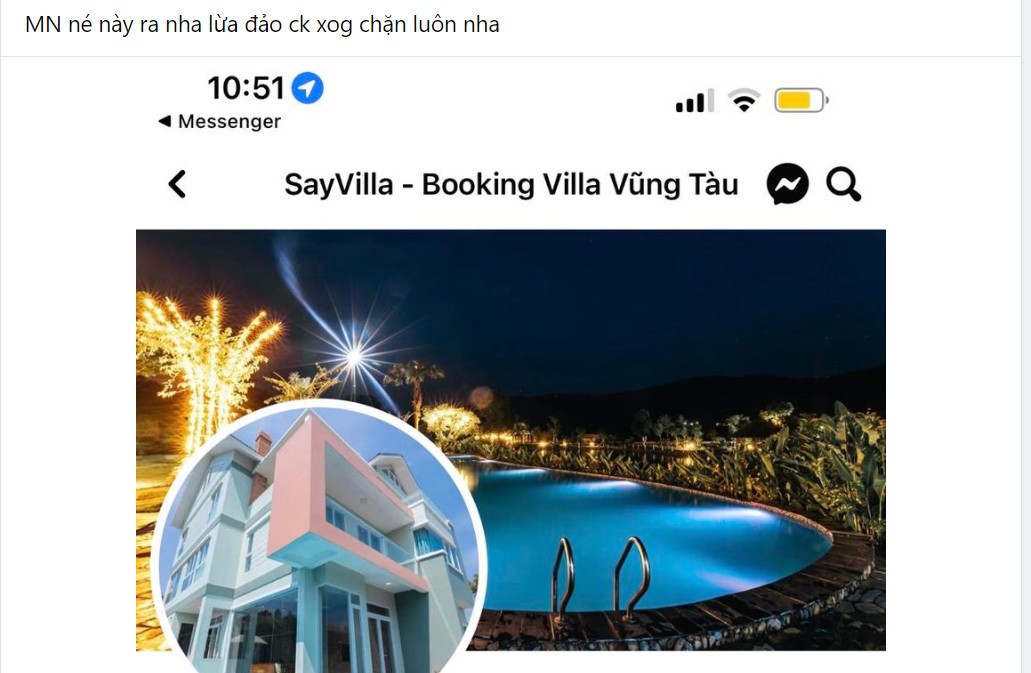Return to Messenger via the back link
Screen dimensions: 1031x673
pyautogui.click(x=220, y=122)
